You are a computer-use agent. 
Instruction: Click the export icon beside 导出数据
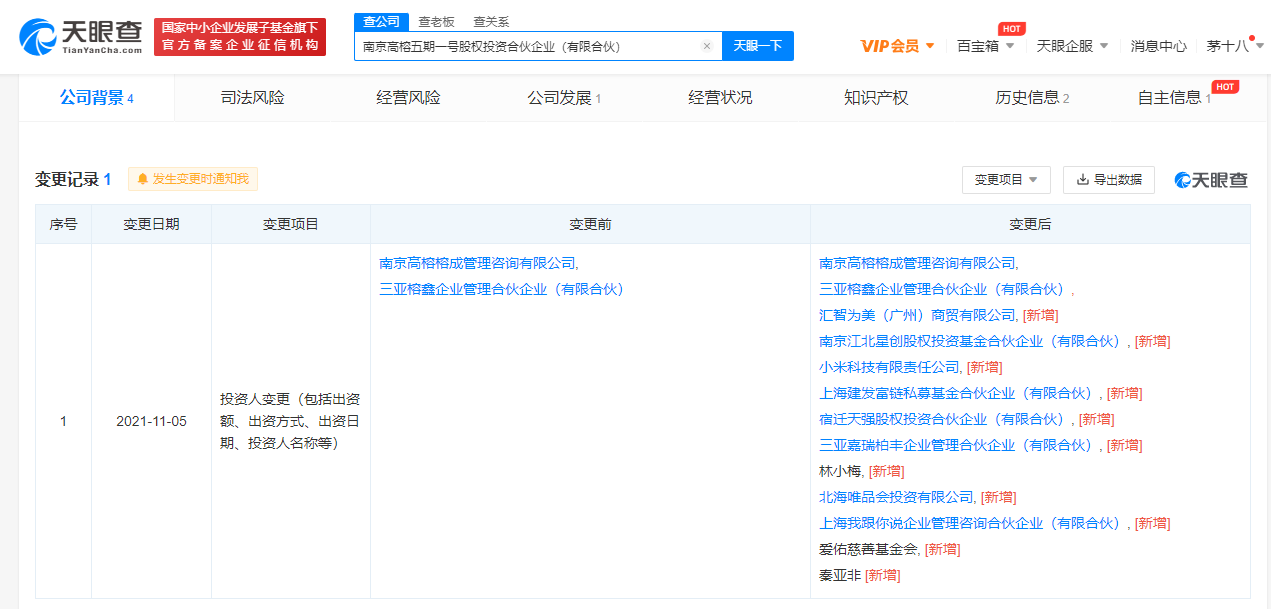(1082, 180)
